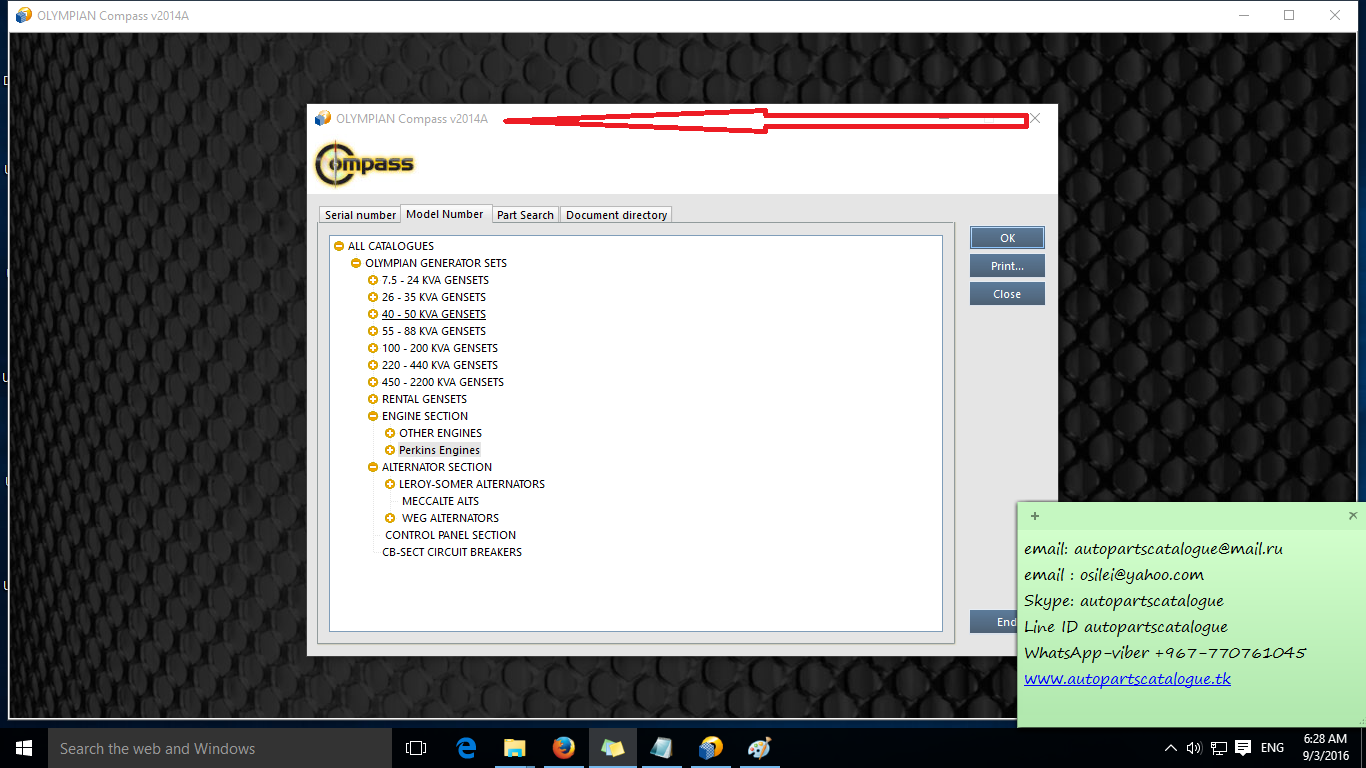Select 100 - 200 KVA GENSETS label

440,348
